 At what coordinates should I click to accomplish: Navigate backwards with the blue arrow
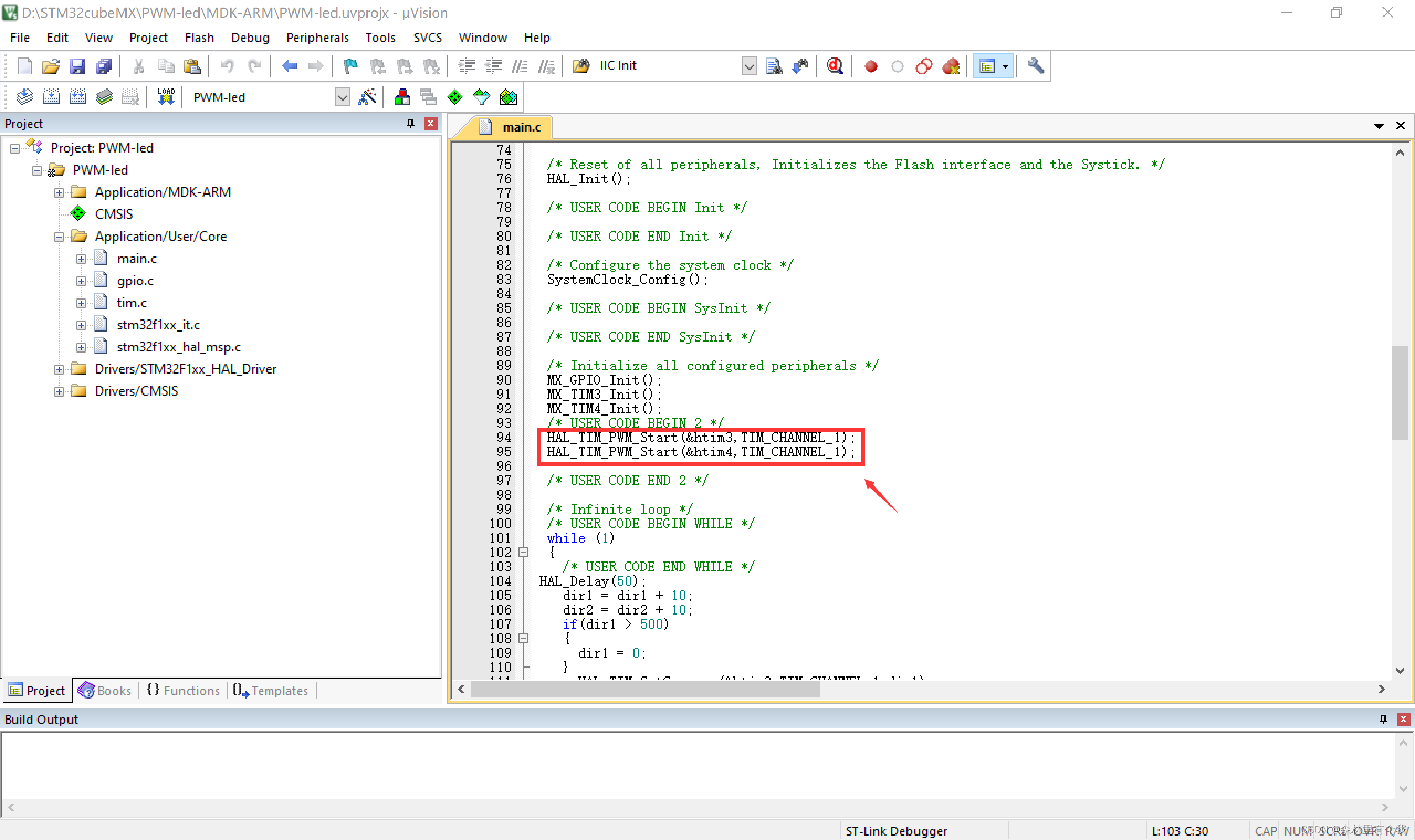pyautogui.click(x=290, y=66)
